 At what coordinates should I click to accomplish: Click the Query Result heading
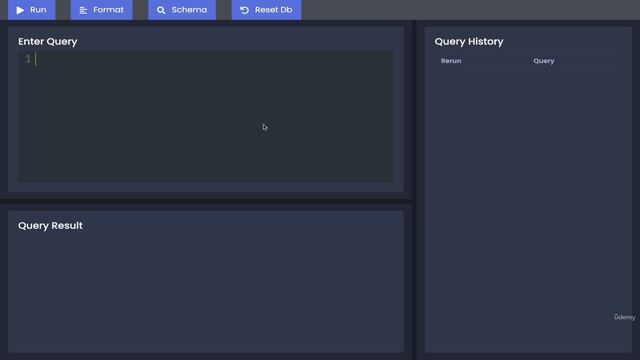click(x=50, y=226)
